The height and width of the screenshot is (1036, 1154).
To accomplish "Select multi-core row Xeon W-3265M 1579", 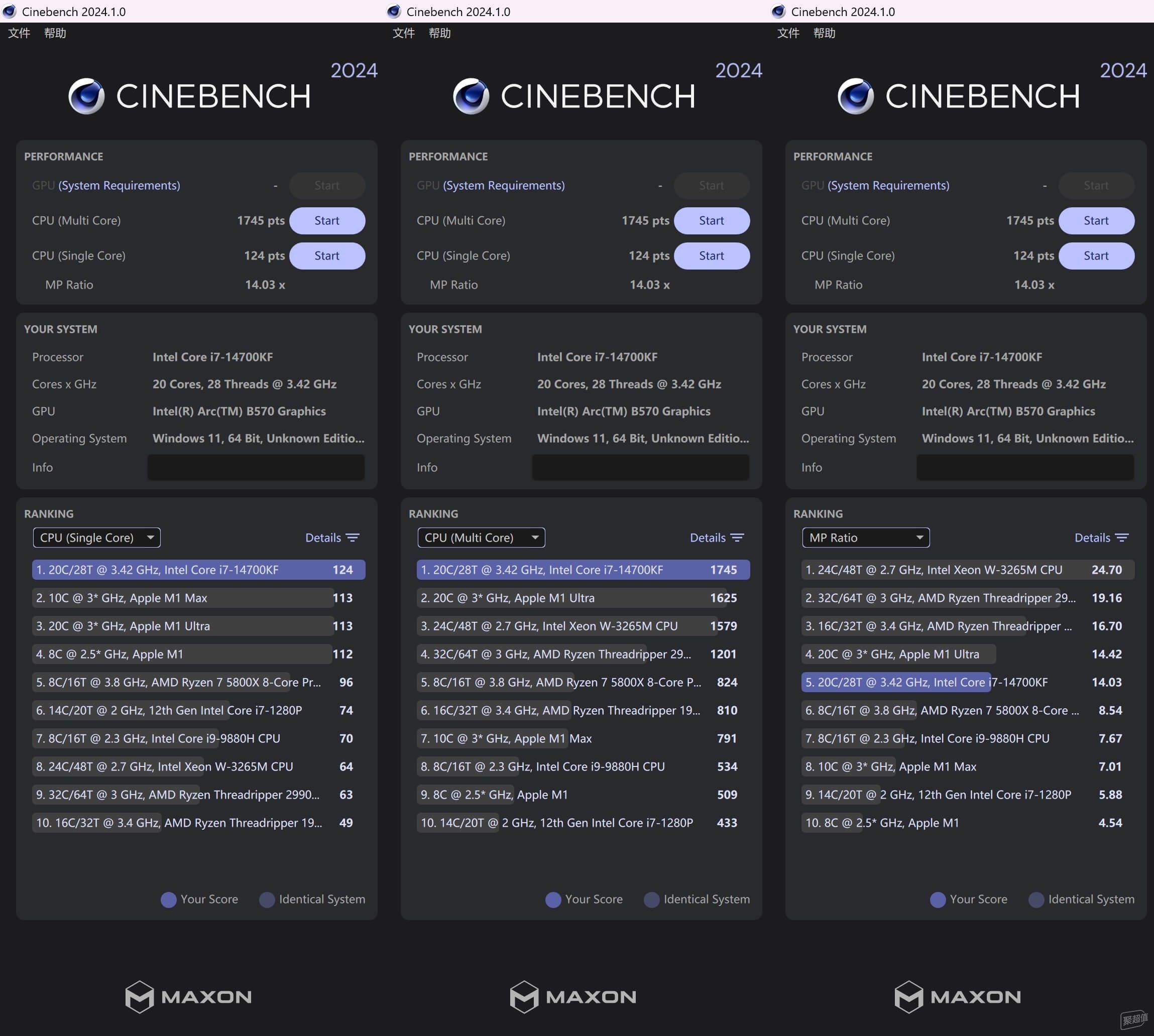I will 583,626.
